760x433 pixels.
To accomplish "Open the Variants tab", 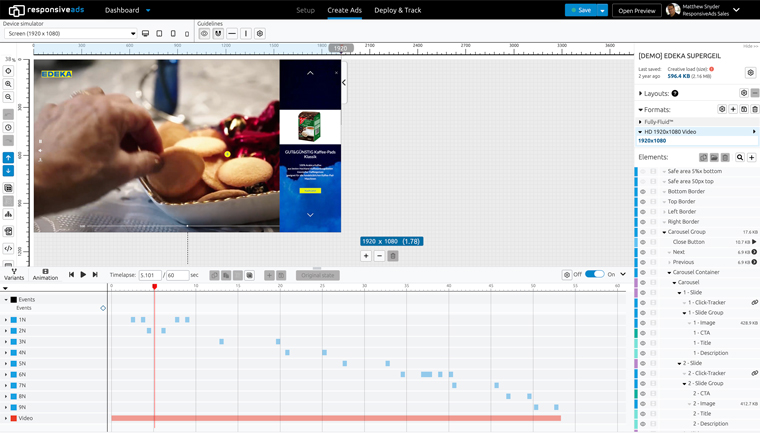I will click(14, 274).
